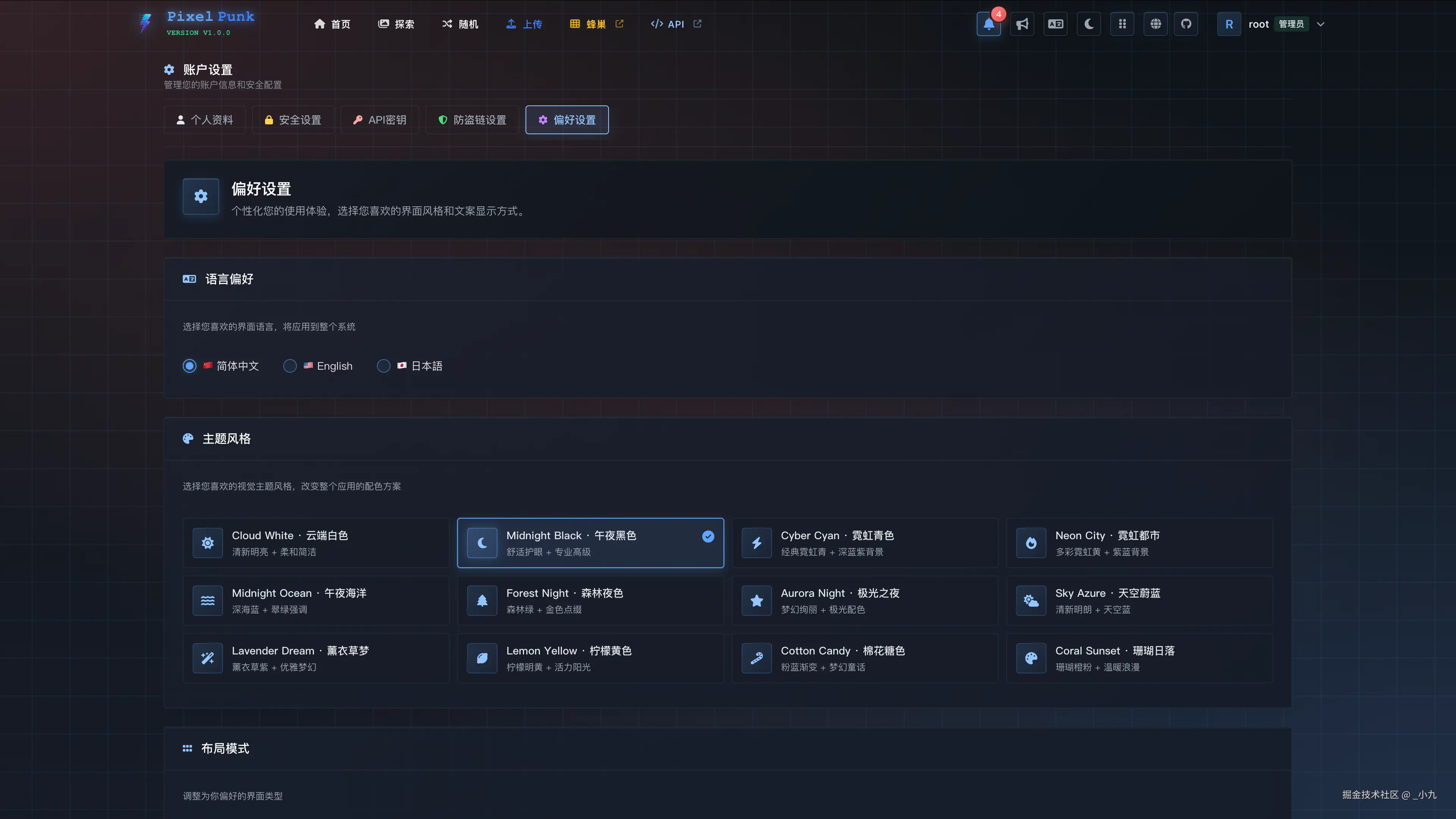Open the grid layout icon in header
Viewport: 1456px width, 819px height.
point(1122,24)
